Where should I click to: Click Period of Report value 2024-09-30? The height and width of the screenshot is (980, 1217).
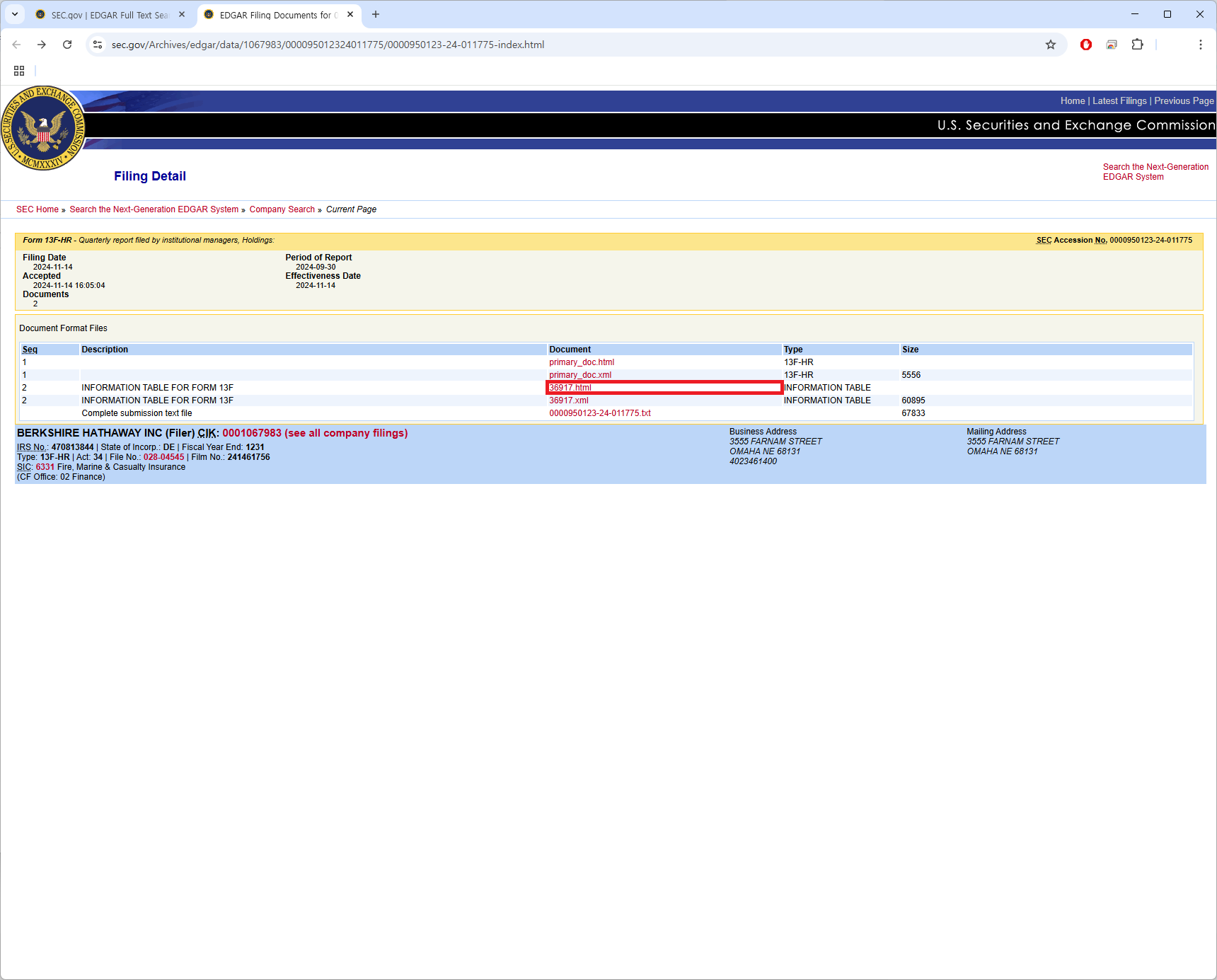316,267
